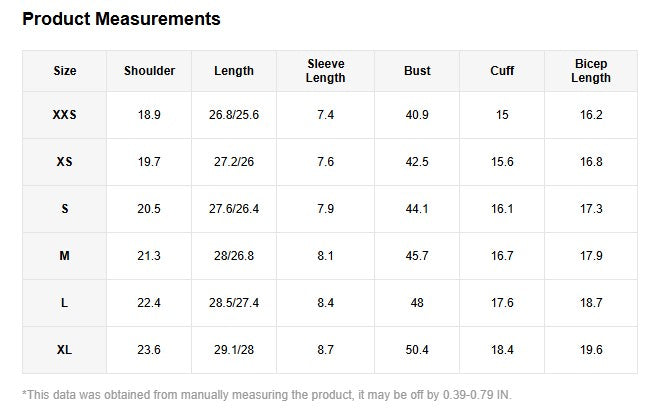665x410 pixels.
Task: Select the 45.7 bust value cell
Action: coord(417,256)
